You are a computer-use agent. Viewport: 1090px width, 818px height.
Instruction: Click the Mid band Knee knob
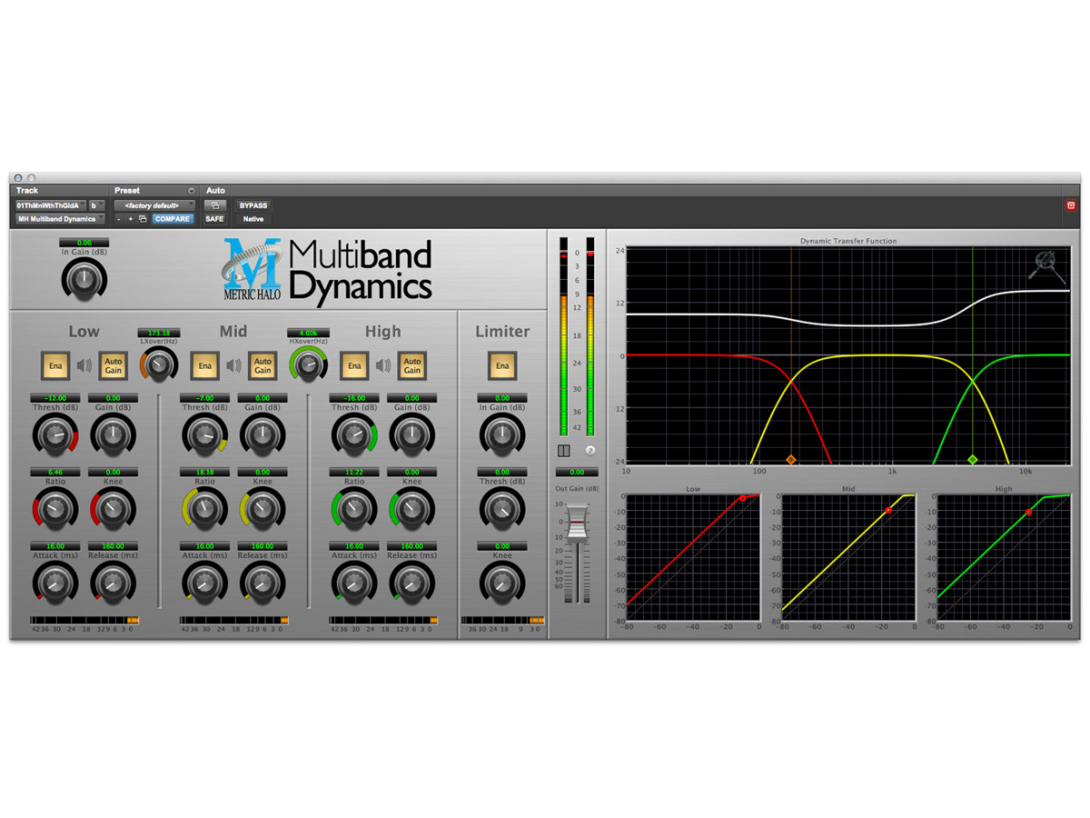click(x=262, y=509)
